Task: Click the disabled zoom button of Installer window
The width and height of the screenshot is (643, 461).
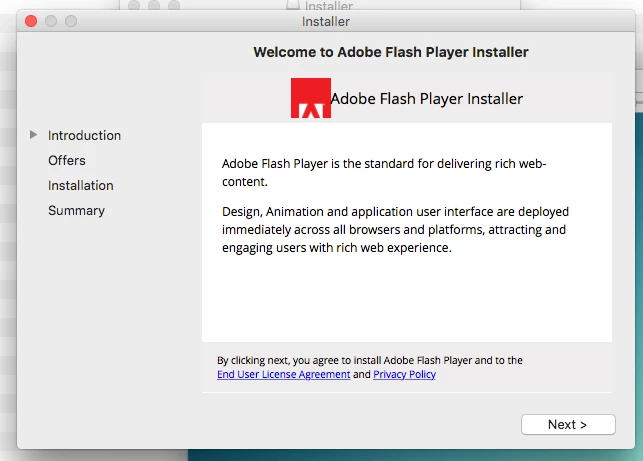Action: tap(71, 21)
